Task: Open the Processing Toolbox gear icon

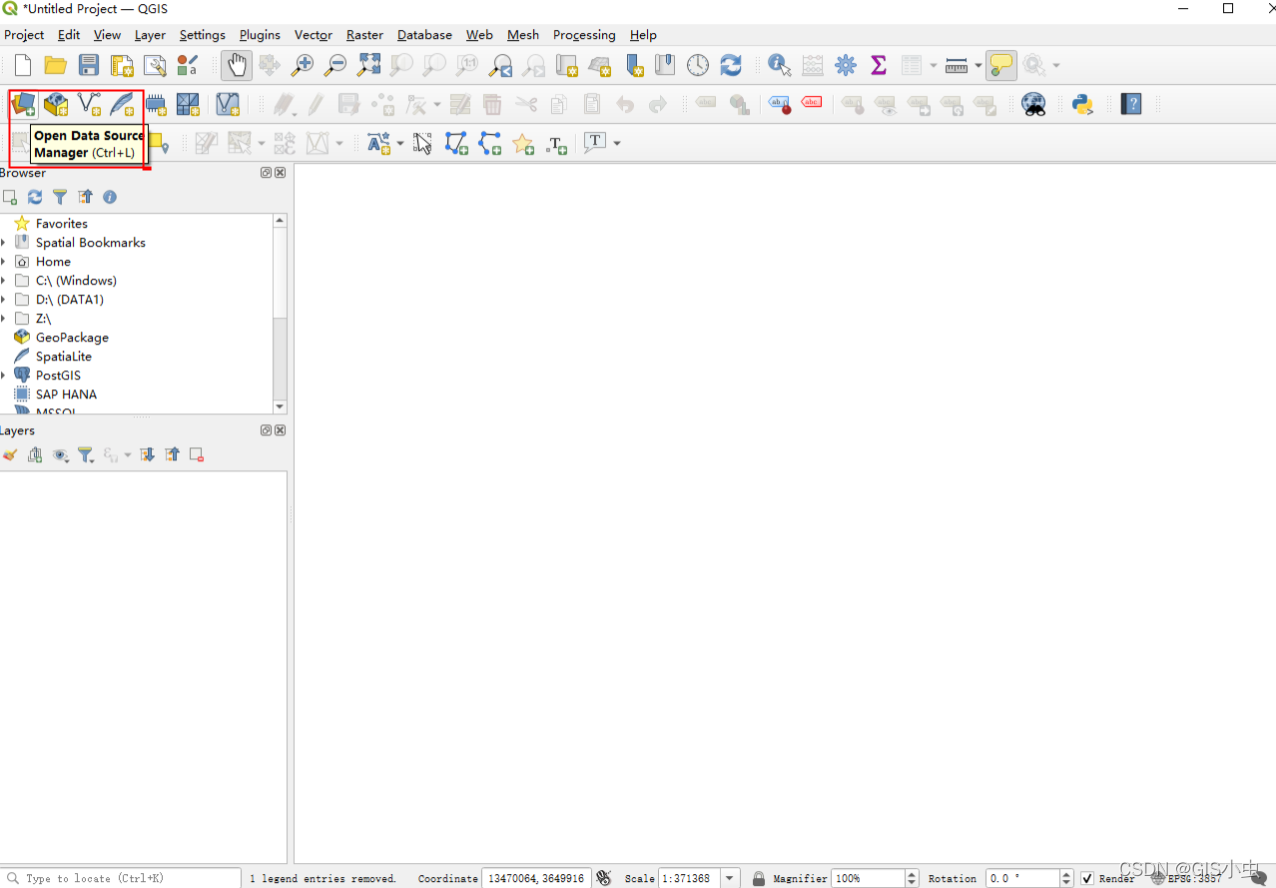Action: 846,66
